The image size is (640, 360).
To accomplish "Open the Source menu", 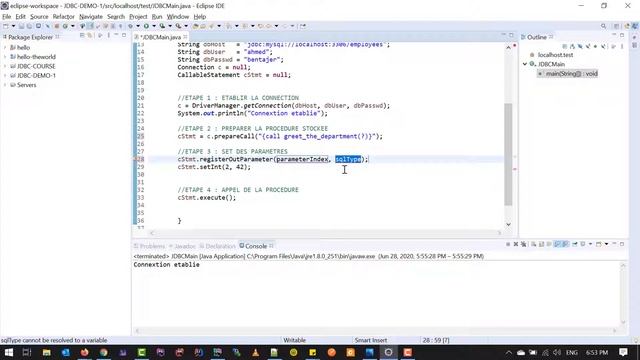I will click(39, 17).
